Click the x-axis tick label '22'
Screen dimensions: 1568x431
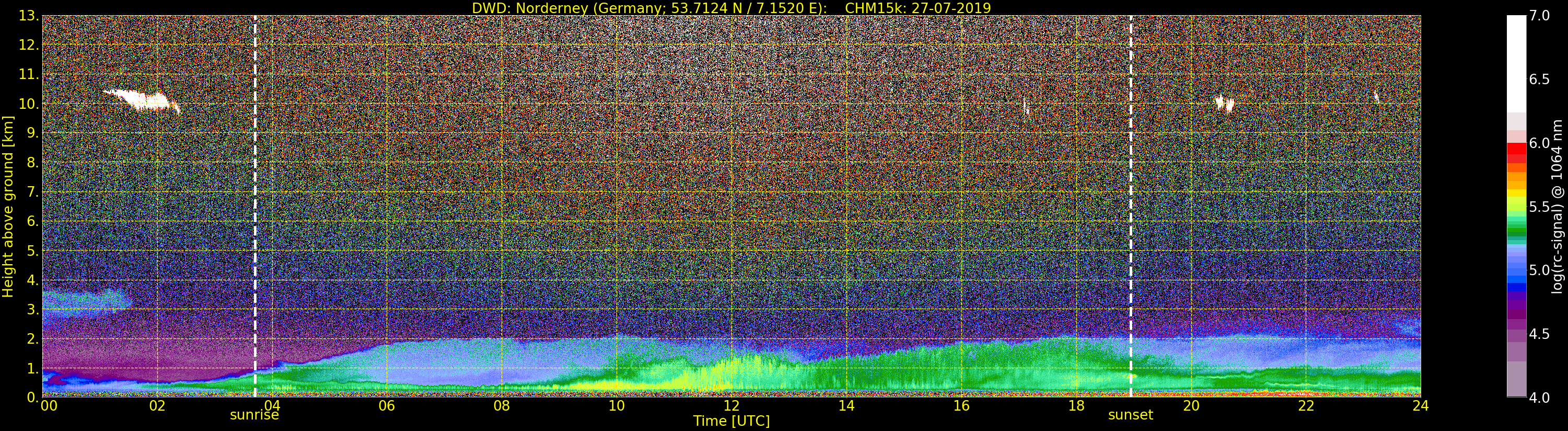click(1306, 405)
